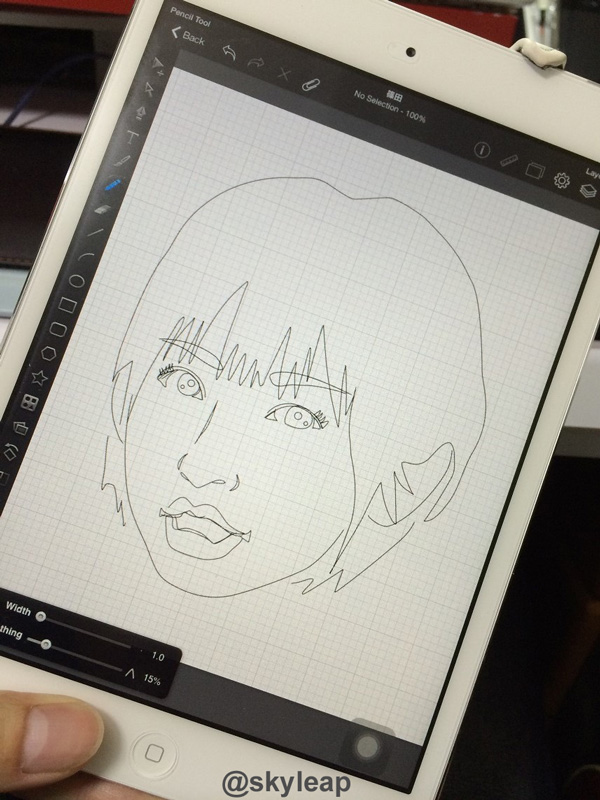This screenshot has width=600, height=800.
Task: Select the blue Pencil tool
Action: point(113,185)
